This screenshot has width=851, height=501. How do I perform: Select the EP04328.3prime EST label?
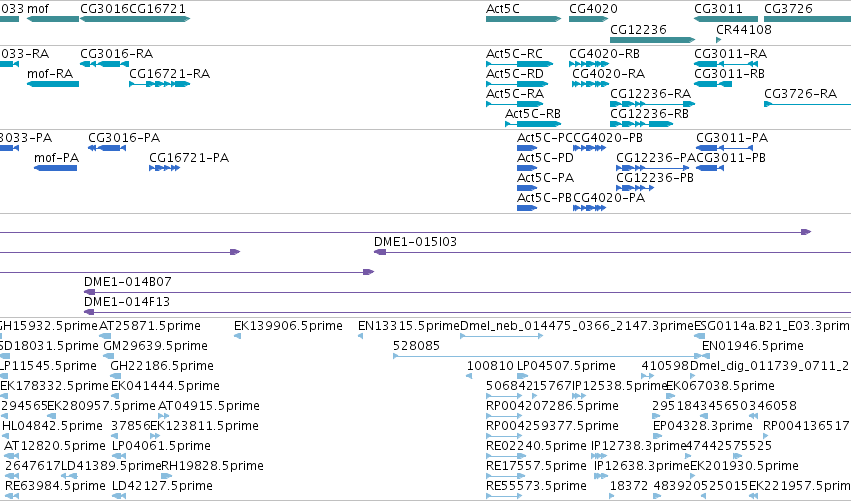coord(703,427)
